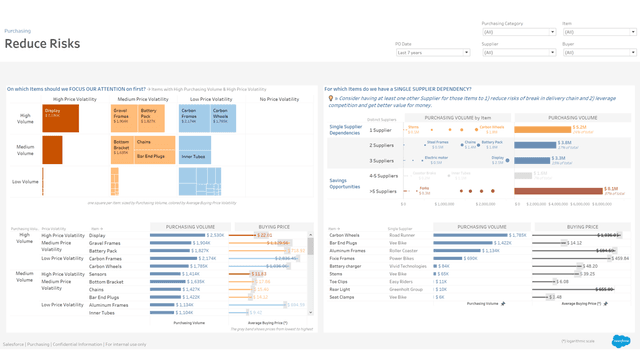
Task: Select the Savings Opportunities label
Action: click(x=344, y=183)
